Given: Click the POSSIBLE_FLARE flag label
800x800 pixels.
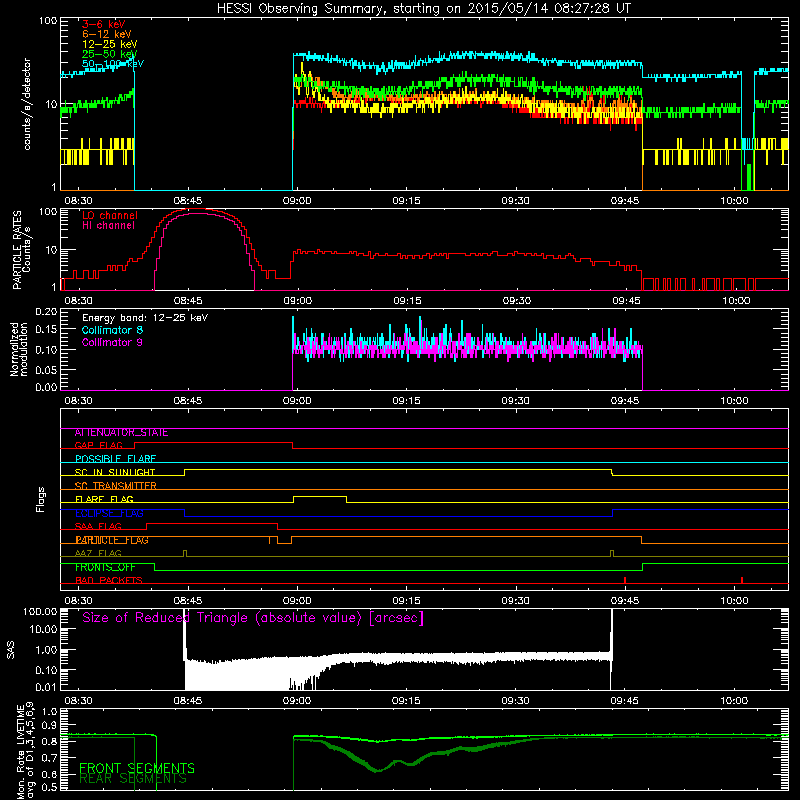Looking at the screenshot, I should coord(115,459).
